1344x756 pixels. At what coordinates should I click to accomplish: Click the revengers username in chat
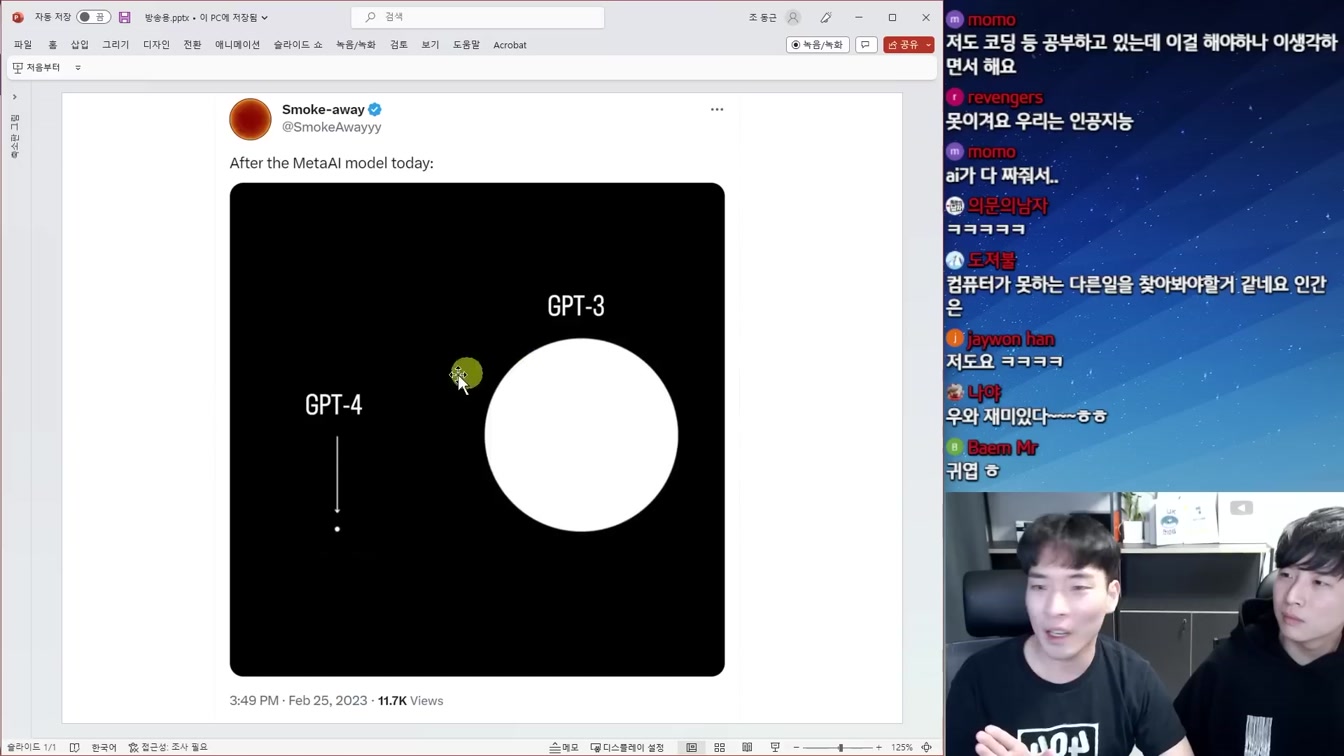[1005, 97]
